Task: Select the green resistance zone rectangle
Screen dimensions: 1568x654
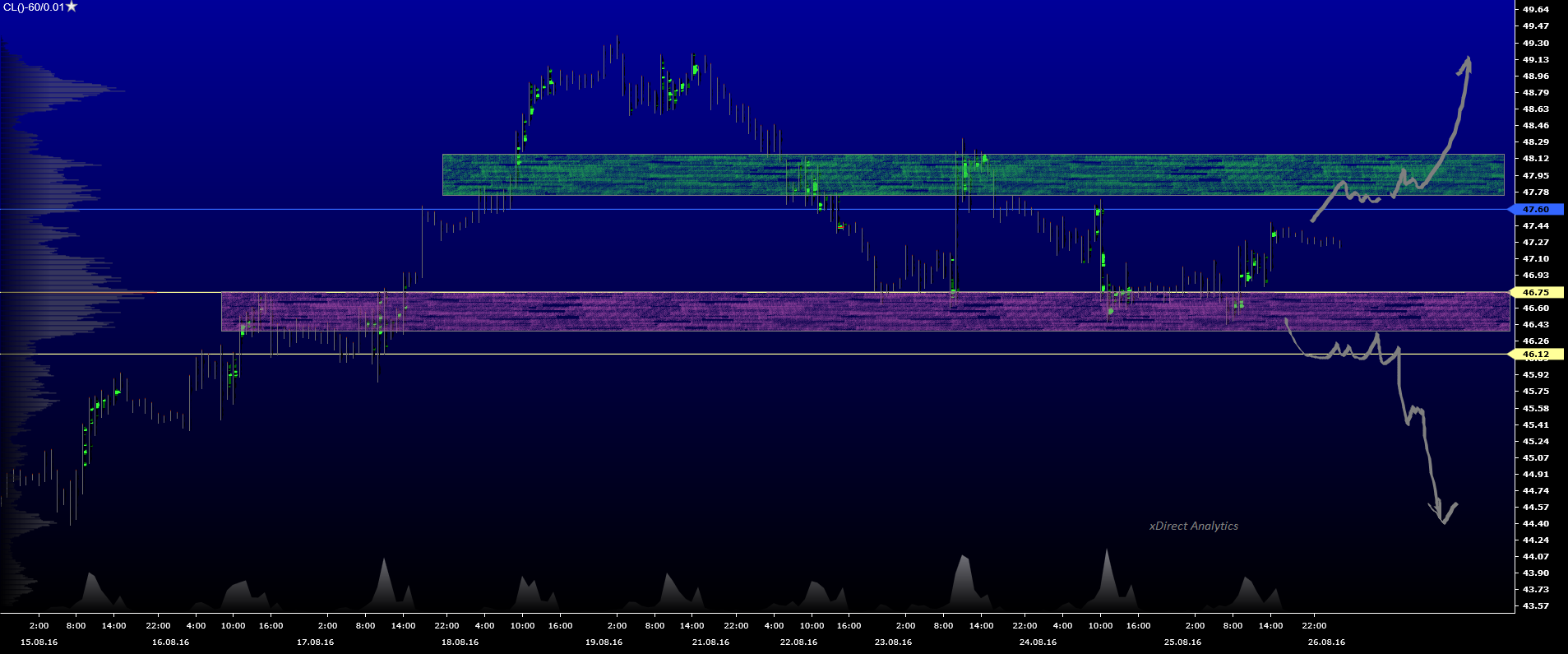Action: pos(973,174)
